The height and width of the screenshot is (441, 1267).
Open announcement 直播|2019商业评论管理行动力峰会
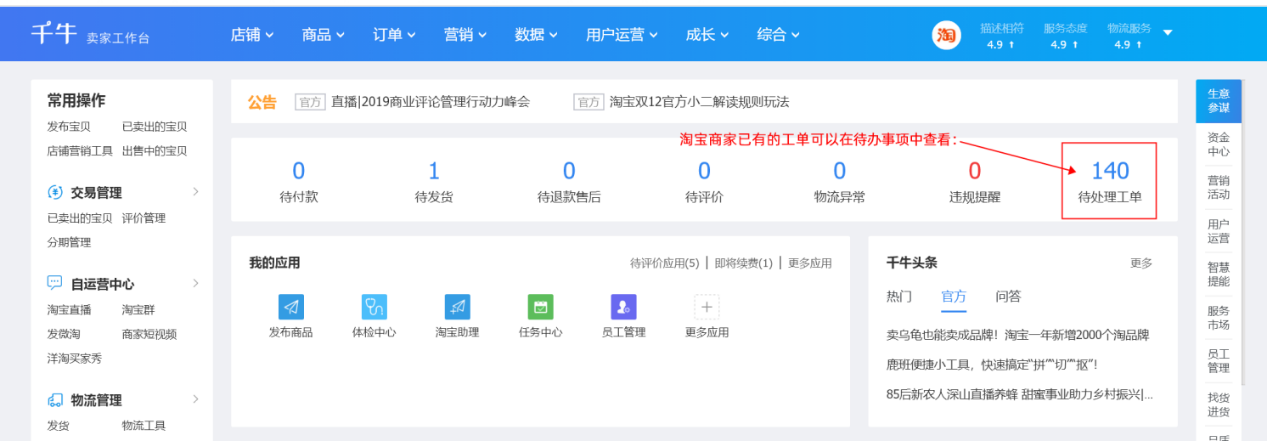pos(430,102)
